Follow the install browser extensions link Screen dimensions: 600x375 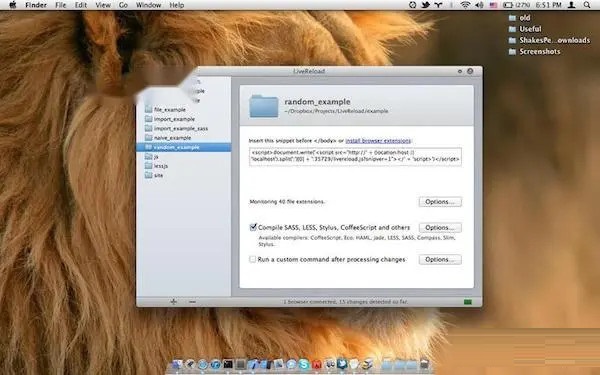[378, 141]
